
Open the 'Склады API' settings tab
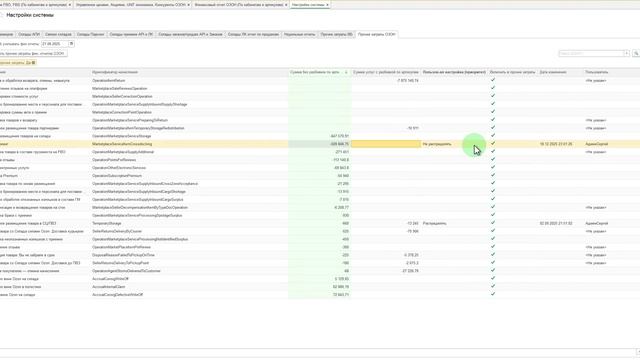(x=29, y=34)
